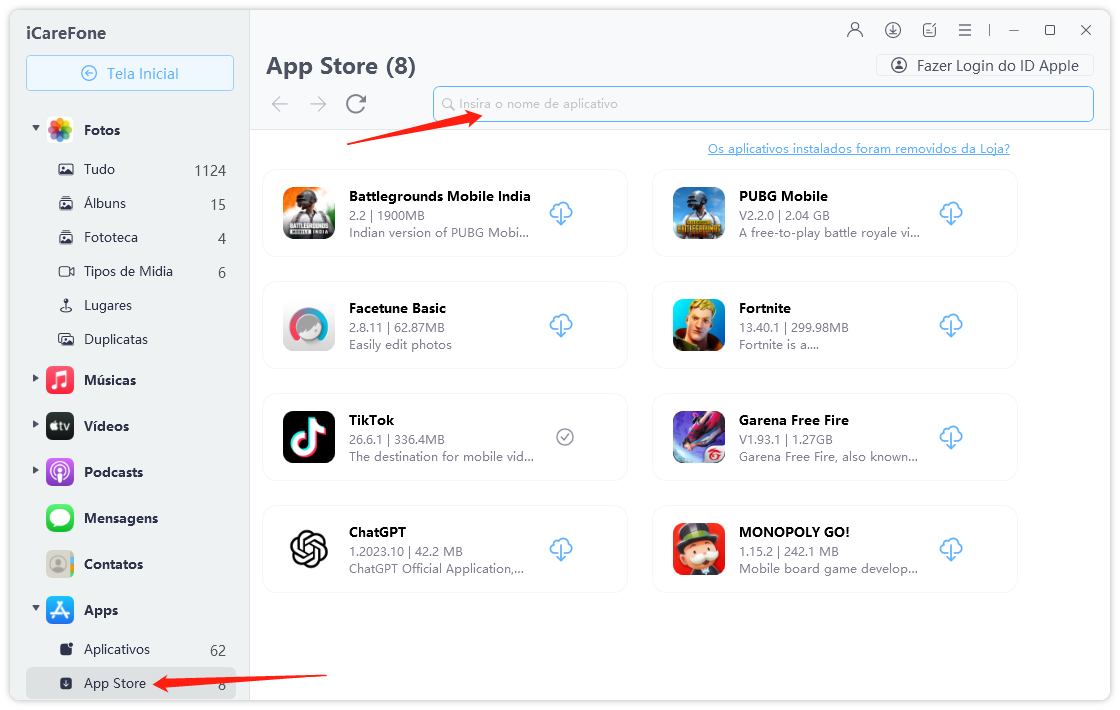The image size is (1120, 710).
Task: Expand the Músicas section arrow
Action: point(36,379)
